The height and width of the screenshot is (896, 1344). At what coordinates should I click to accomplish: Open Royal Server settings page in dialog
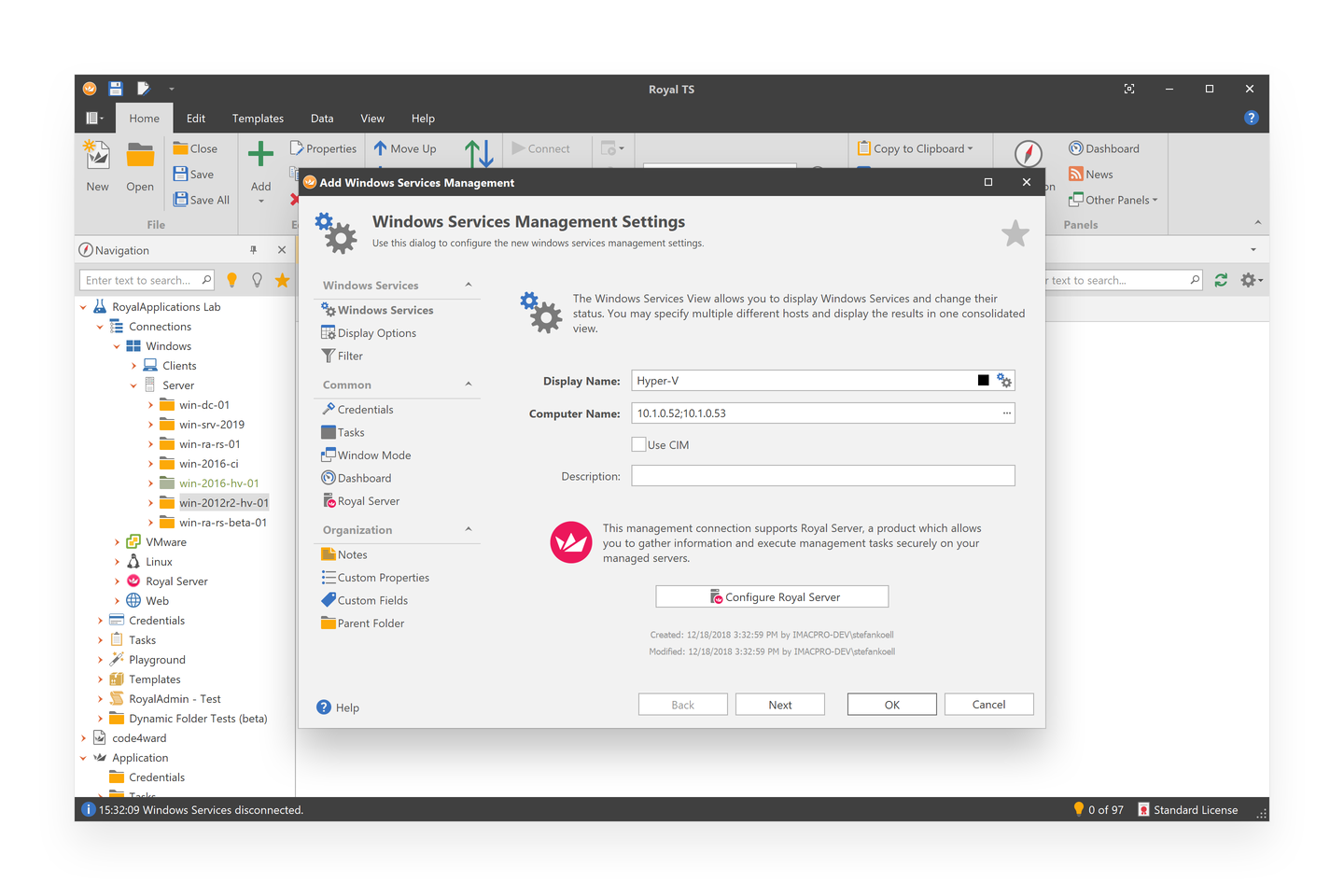click(x=369, y=500)
